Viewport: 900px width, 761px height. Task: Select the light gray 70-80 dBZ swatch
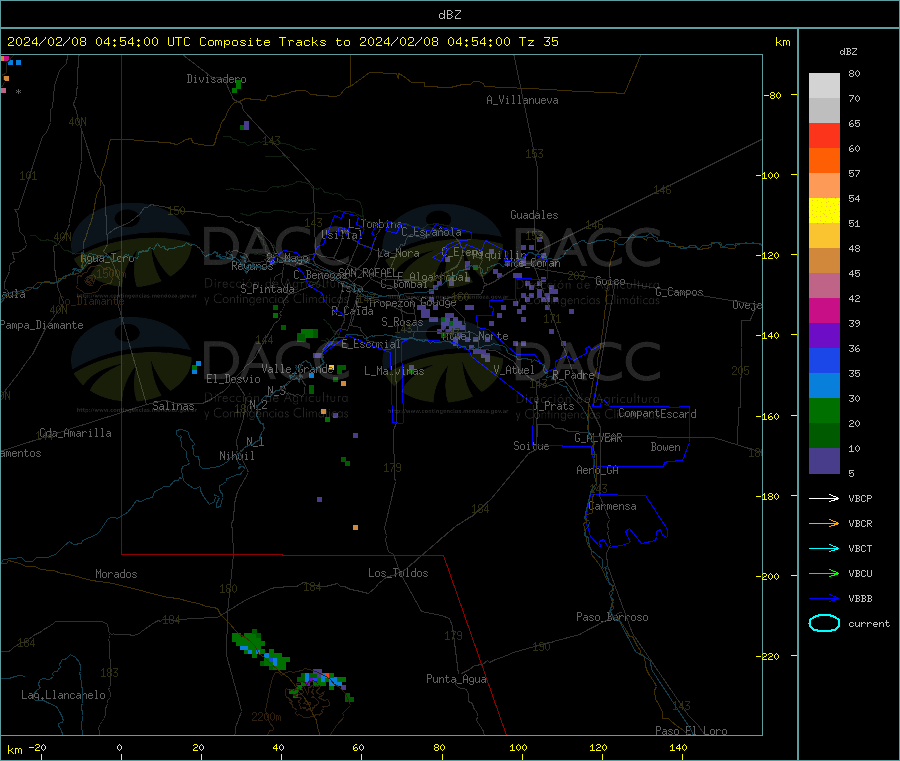[824, 86]
